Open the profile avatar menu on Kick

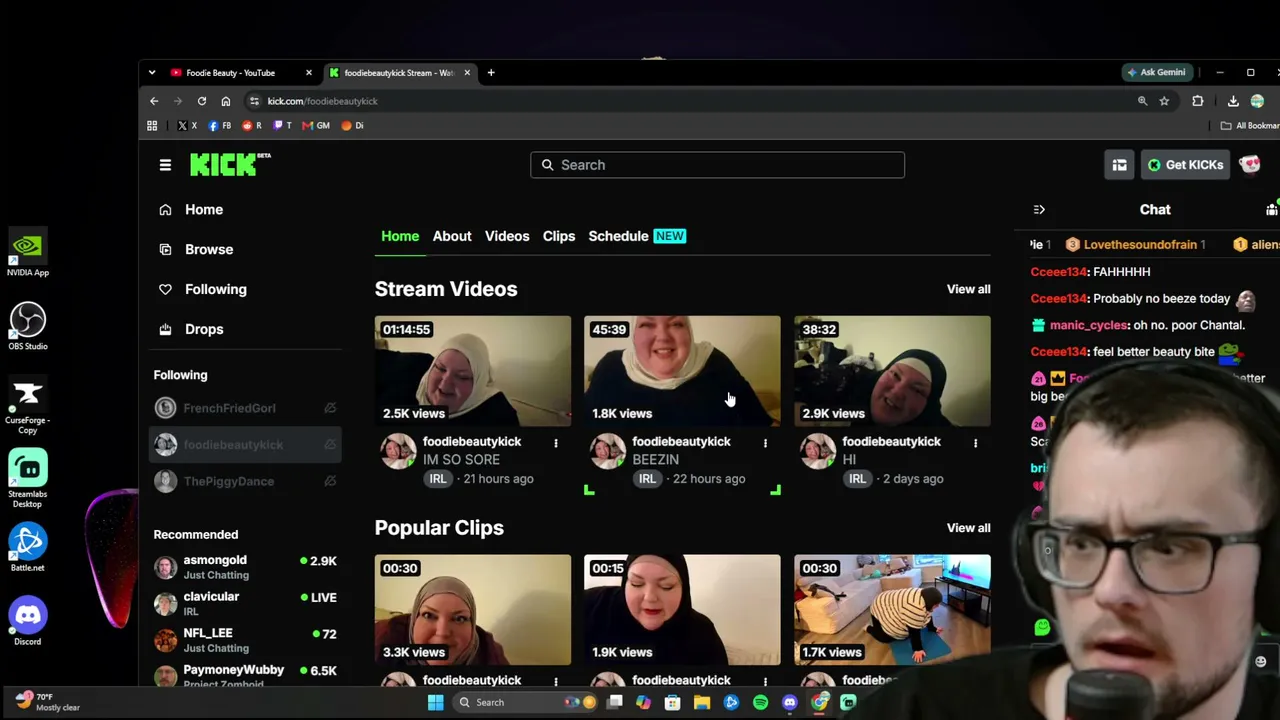pos(1250,165)
